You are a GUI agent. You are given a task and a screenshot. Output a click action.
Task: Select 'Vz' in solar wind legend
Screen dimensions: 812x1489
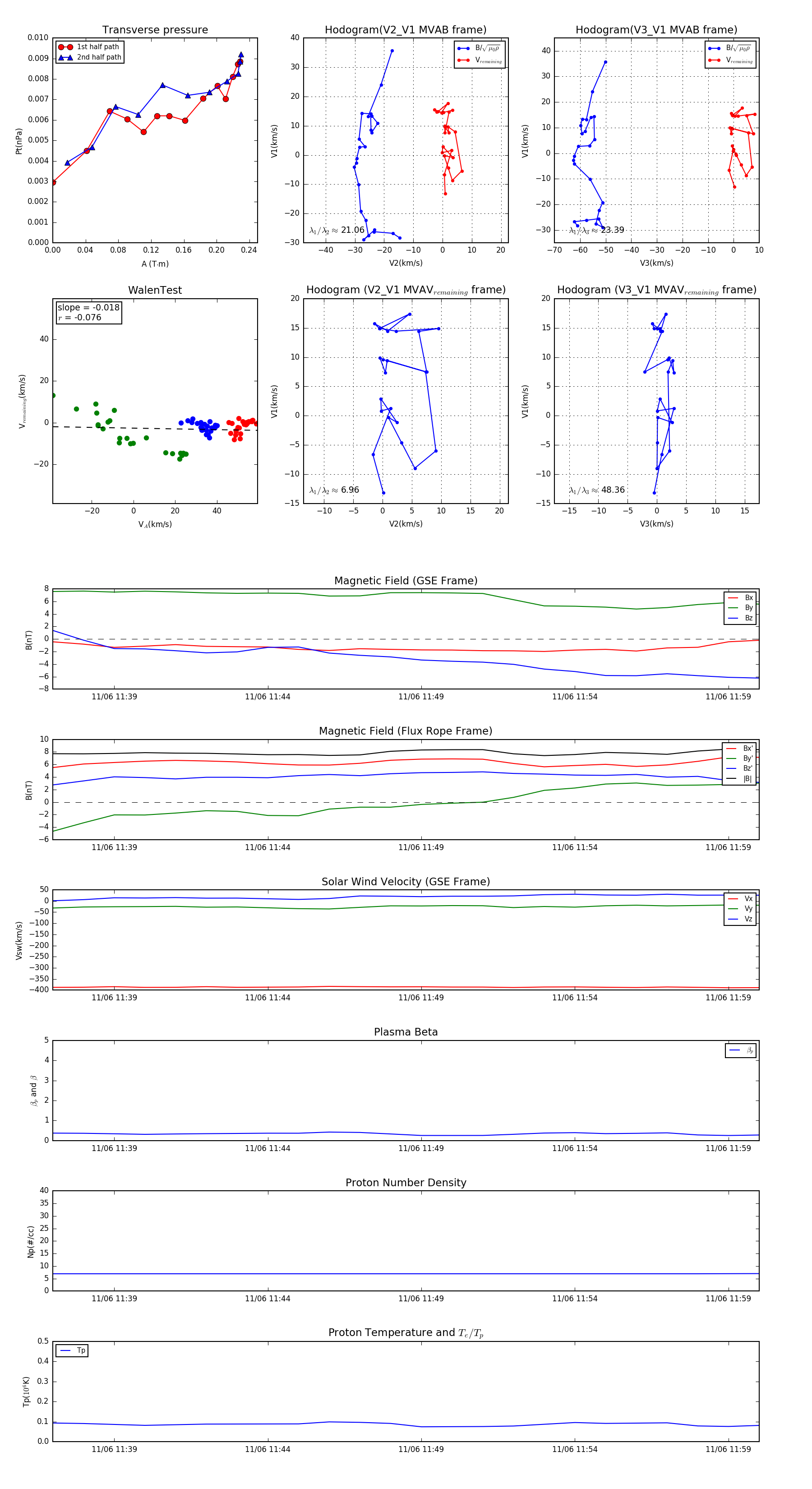pos(740,919)
